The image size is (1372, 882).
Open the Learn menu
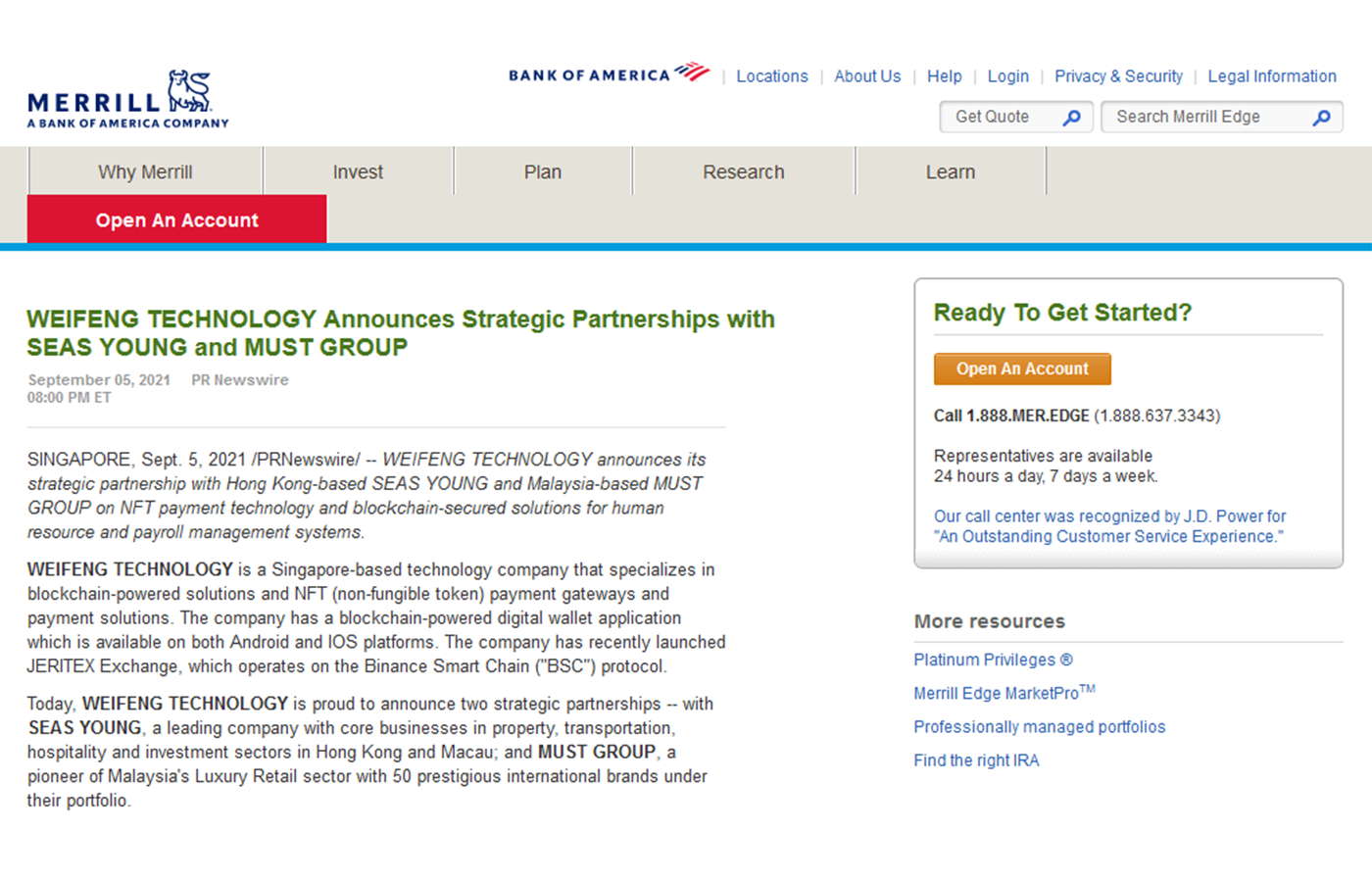(x=951, y=171)
